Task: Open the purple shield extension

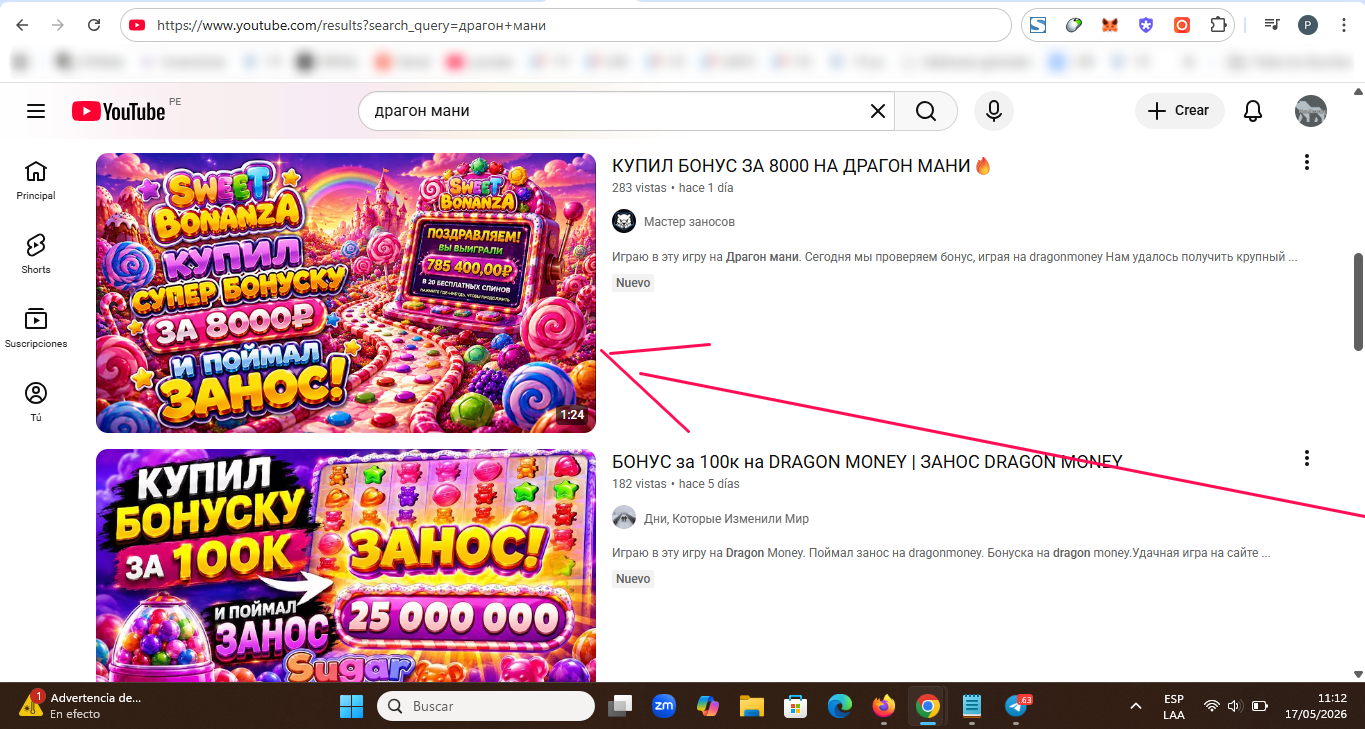Action: coord(1146,25)
